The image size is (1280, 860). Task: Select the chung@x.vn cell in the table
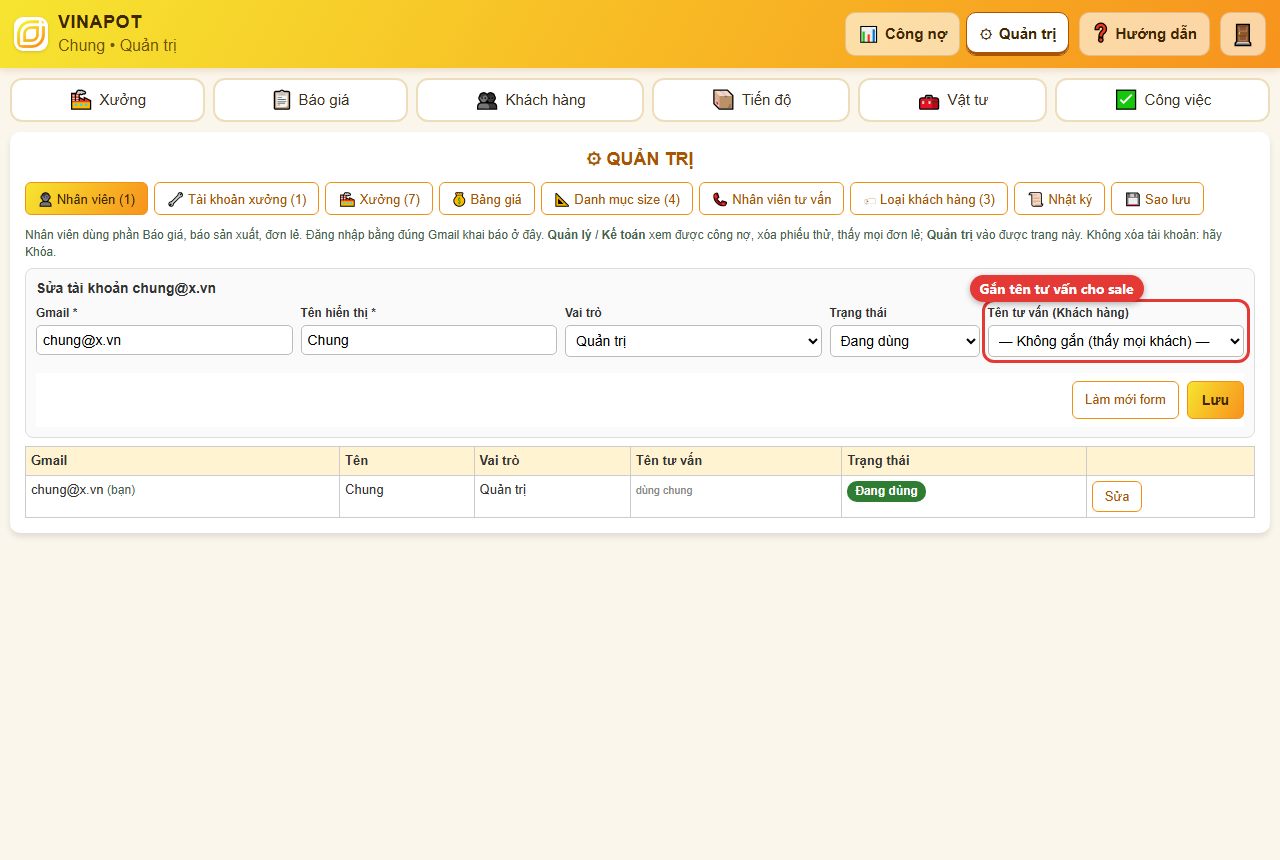[x=183, y=496]
